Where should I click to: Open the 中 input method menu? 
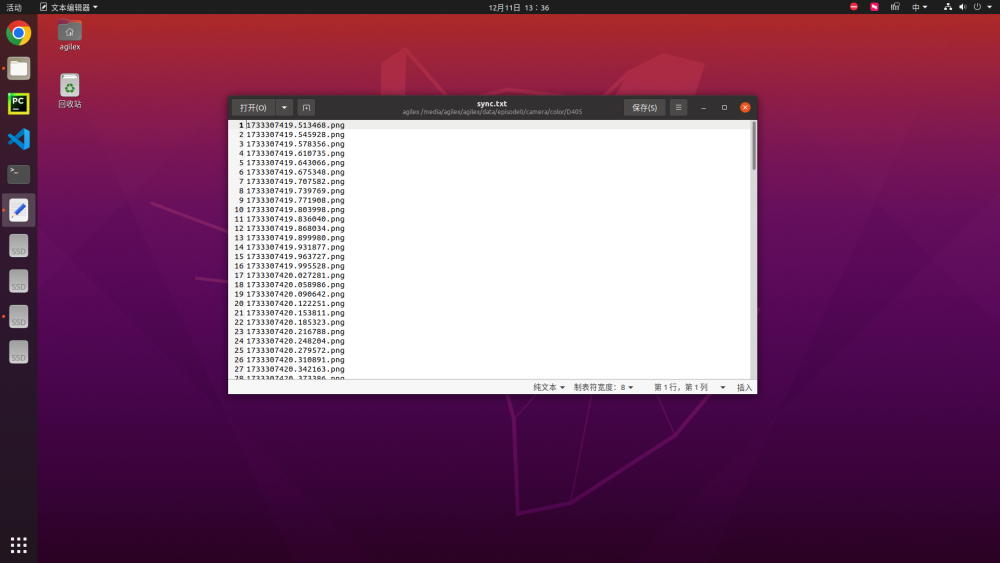(919, 7)
